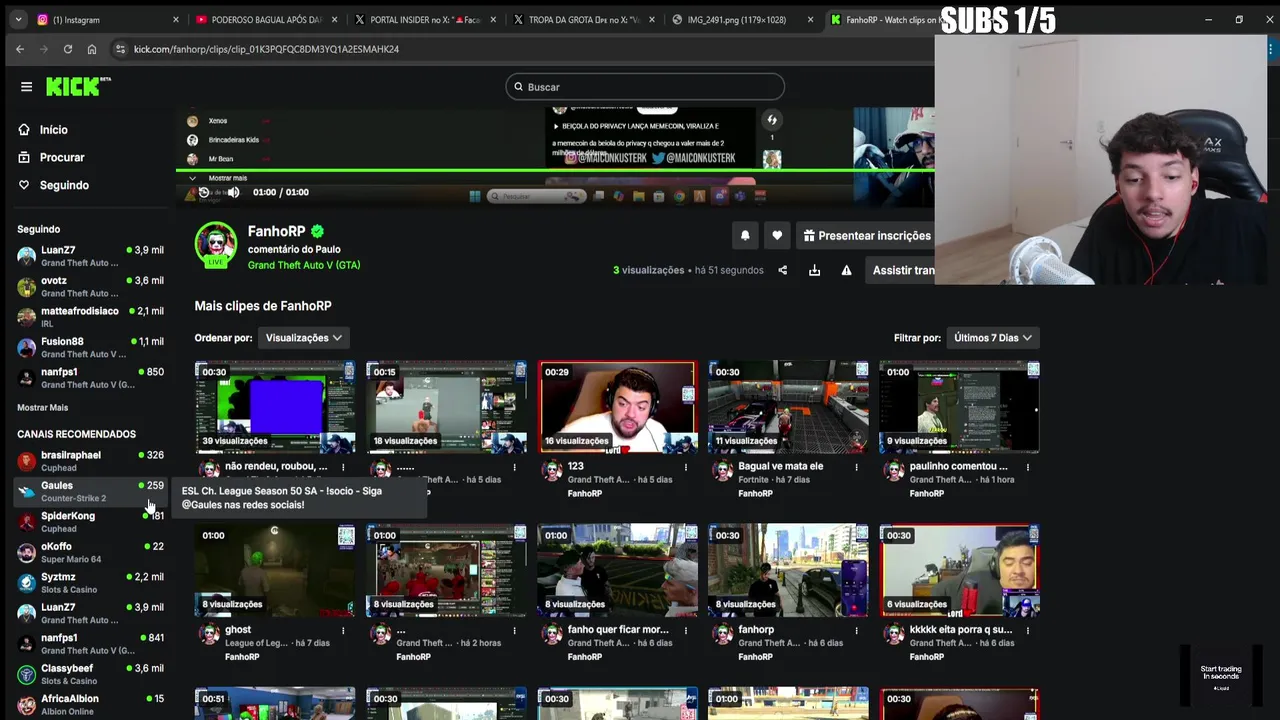Download the clip
Image resolution: width=1280 pixels, height=720 pixels.
click(814, 270)
